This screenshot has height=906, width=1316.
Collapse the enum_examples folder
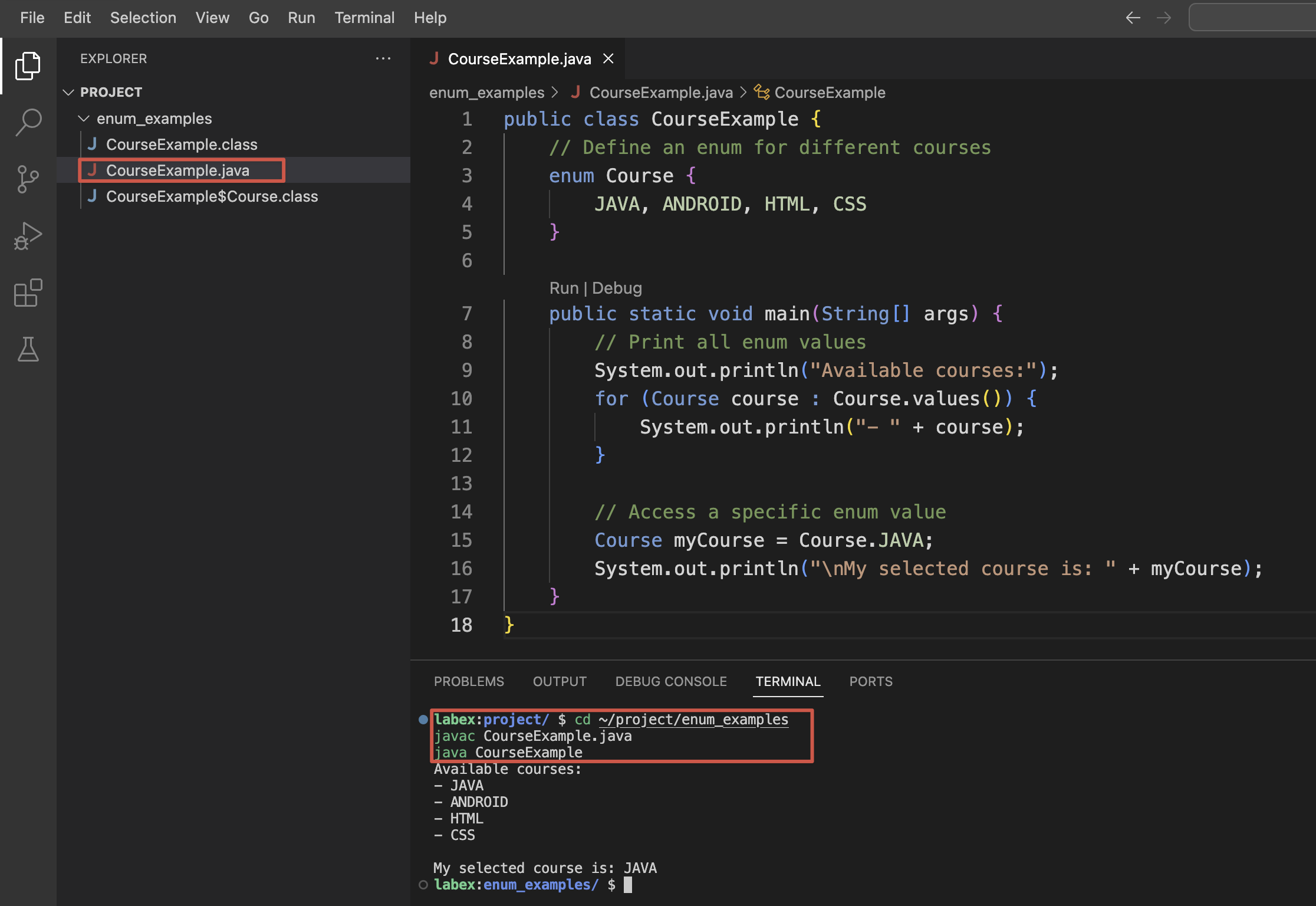point(83,118)
